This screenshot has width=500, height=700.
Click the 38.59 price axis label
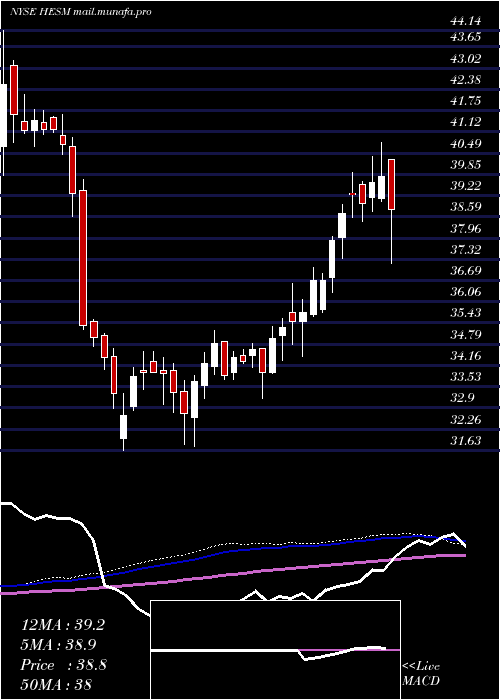pyautogui.click(x=466, y=207)
